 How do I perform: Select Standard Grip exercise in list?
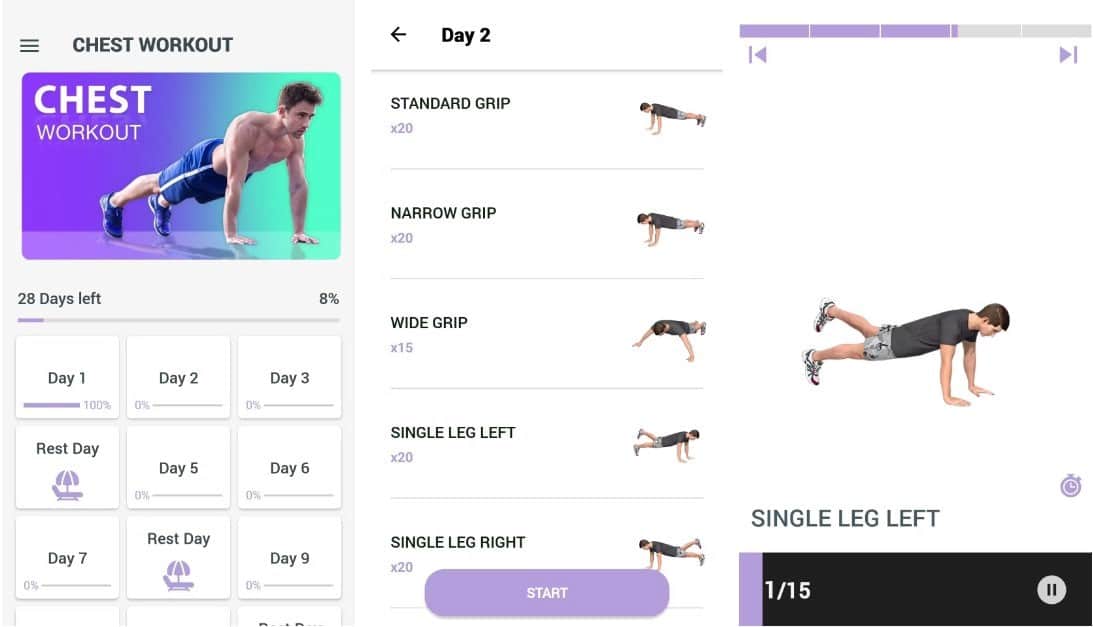tap(546, 115)
